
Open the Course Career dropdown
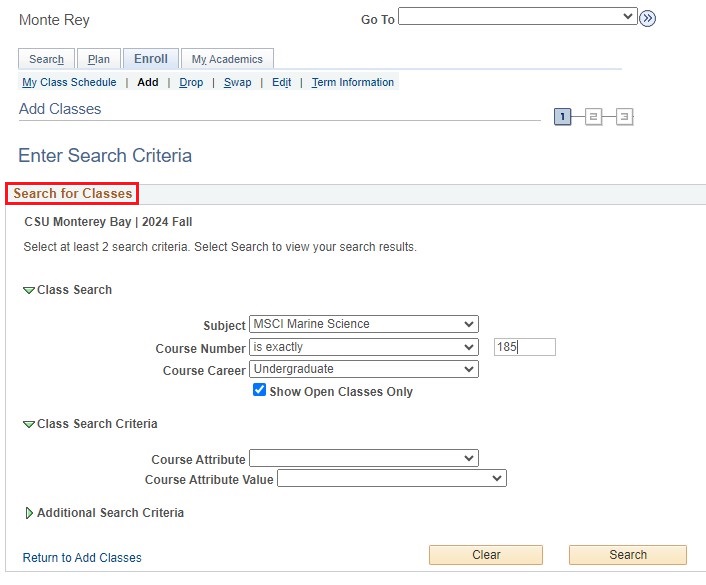[x=364, y=369]
